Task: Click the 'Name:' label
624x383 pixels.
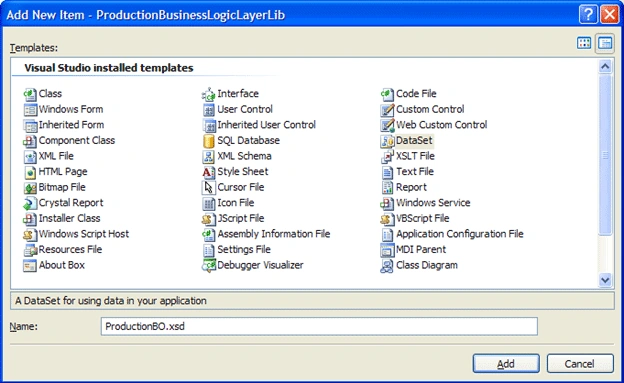Action: click(23, 326)
